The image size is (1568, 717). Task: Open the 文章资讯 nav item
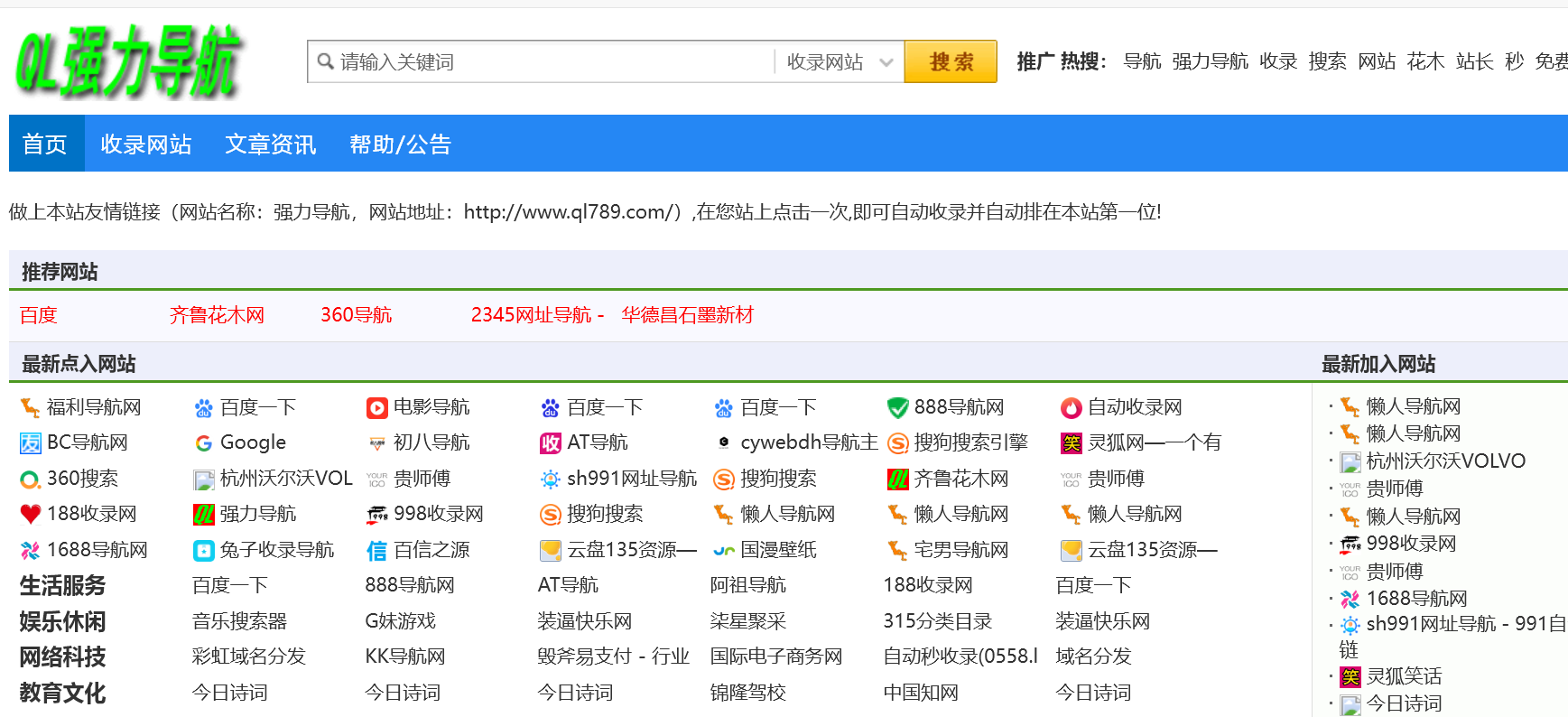[271, 144]
